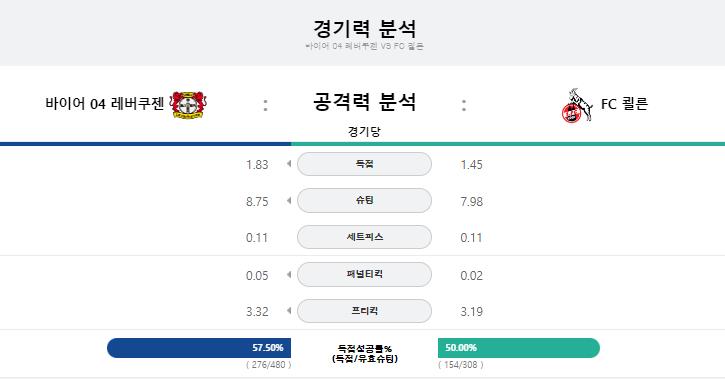725x379 pixels.
Task: Click the FC Köln goat crest
Action: [x=577, y=105]
